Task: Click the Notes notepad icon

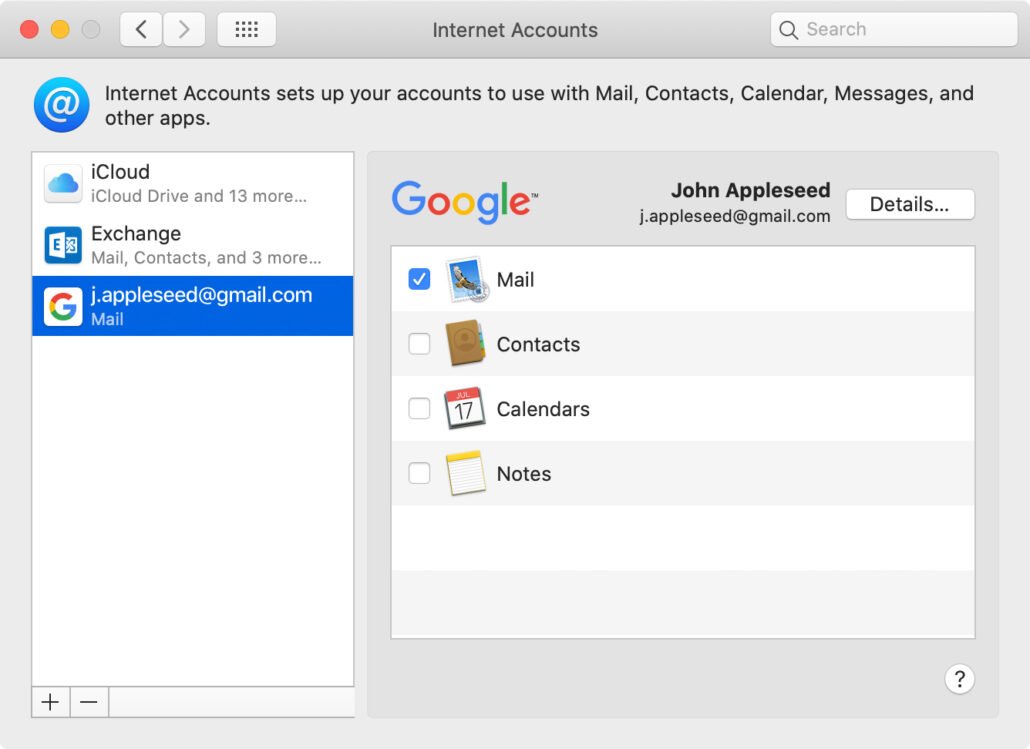Action: (465, 474)
